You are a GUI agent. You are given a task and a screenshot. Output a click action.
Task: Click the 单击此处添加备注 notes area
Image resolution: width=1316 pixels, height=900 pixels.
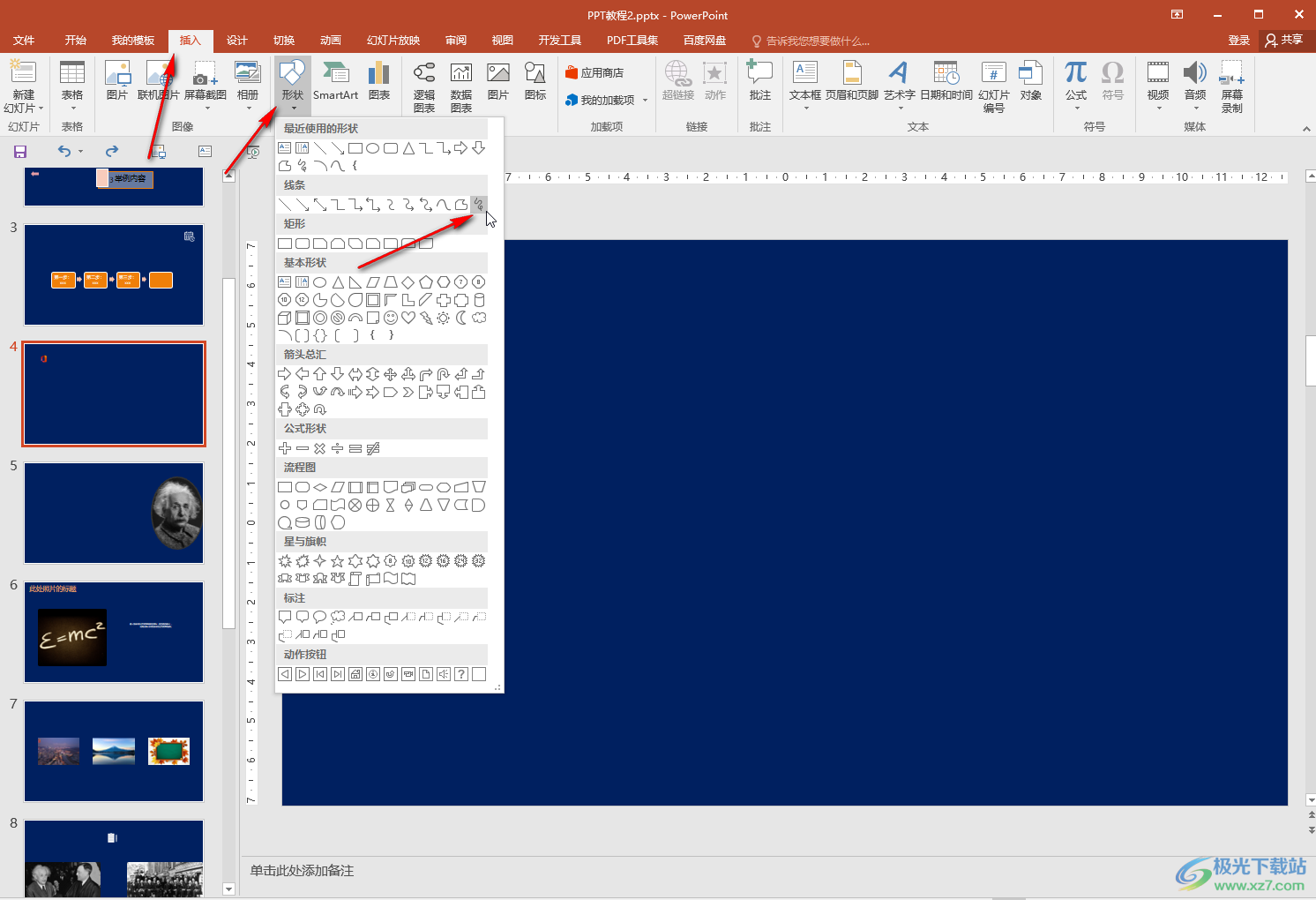coord(302,871)
